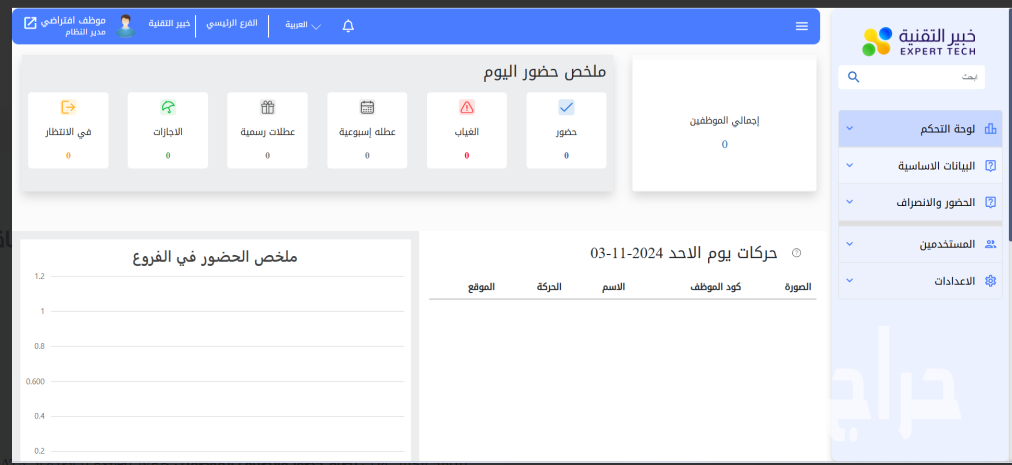Click the الغياب warning triangle icon

467,108
